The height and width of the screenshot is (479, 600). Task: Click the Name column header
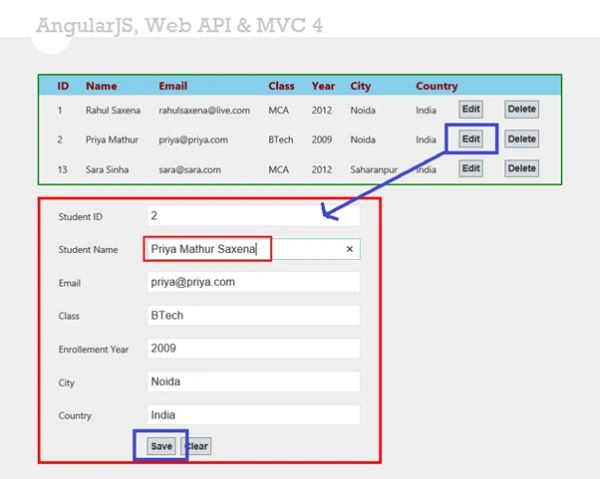tap(101, 86)
